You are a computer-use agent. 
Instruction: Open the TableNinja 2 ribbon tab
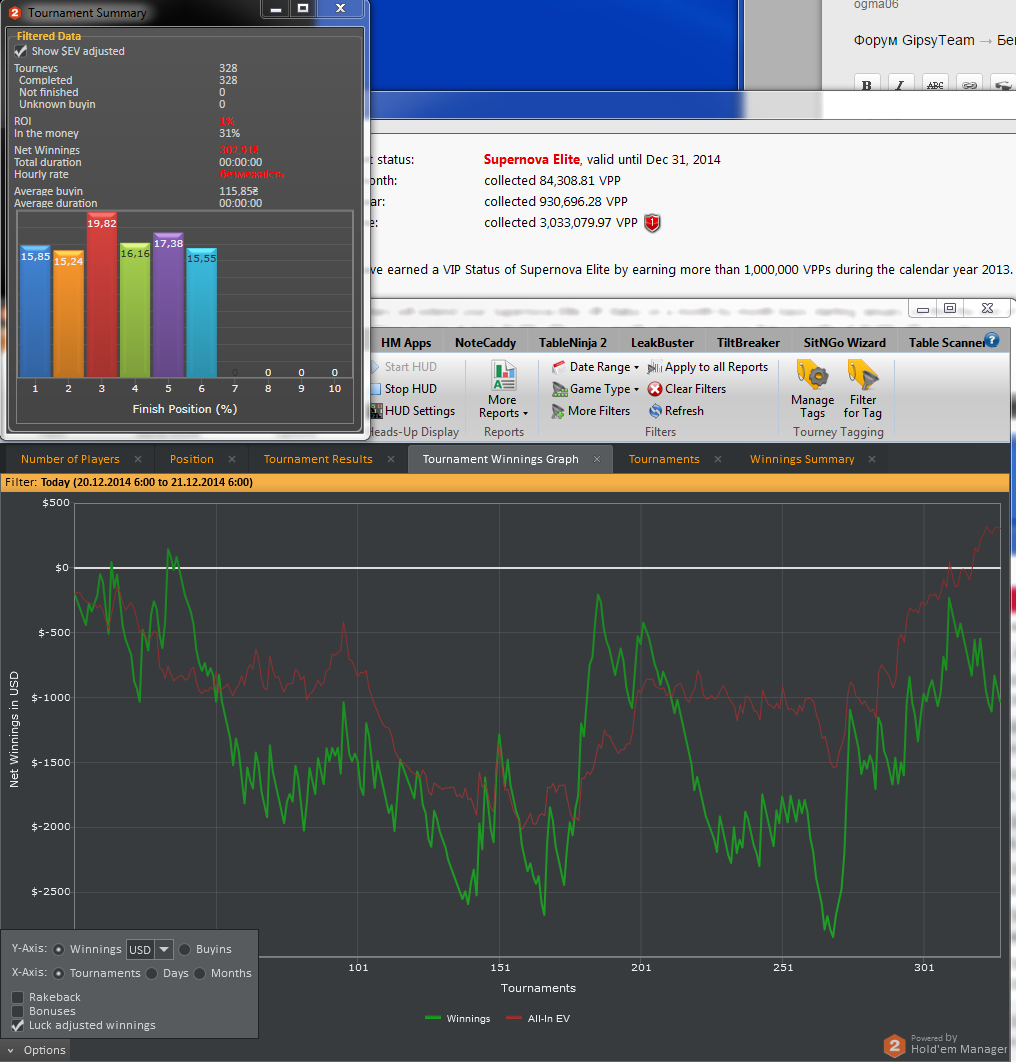point(572,343)
